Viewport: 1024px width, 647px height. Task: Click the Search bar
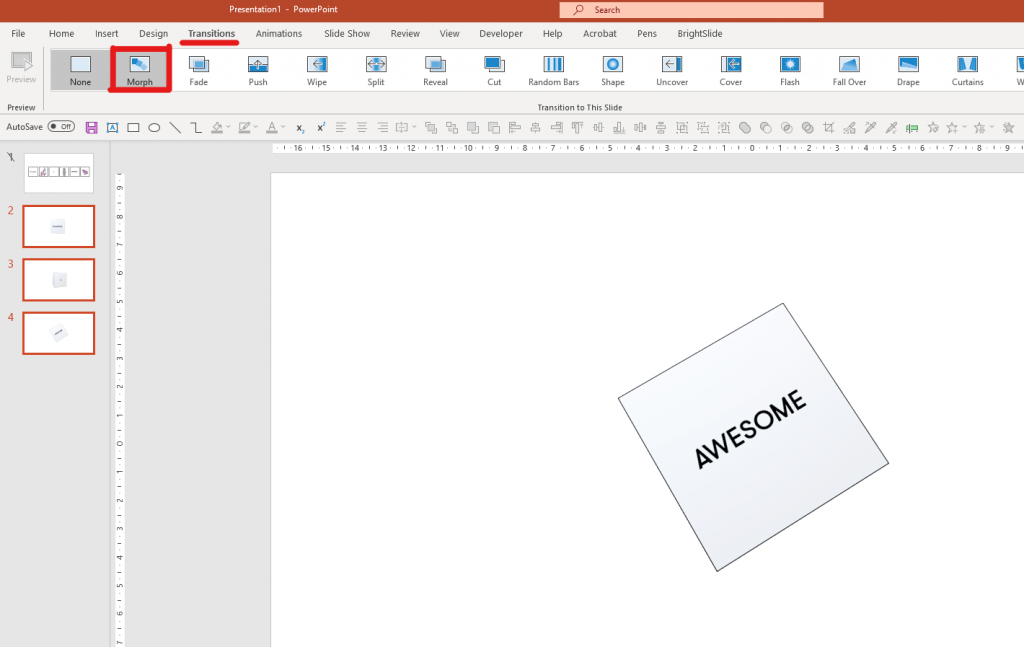[692, 9]
